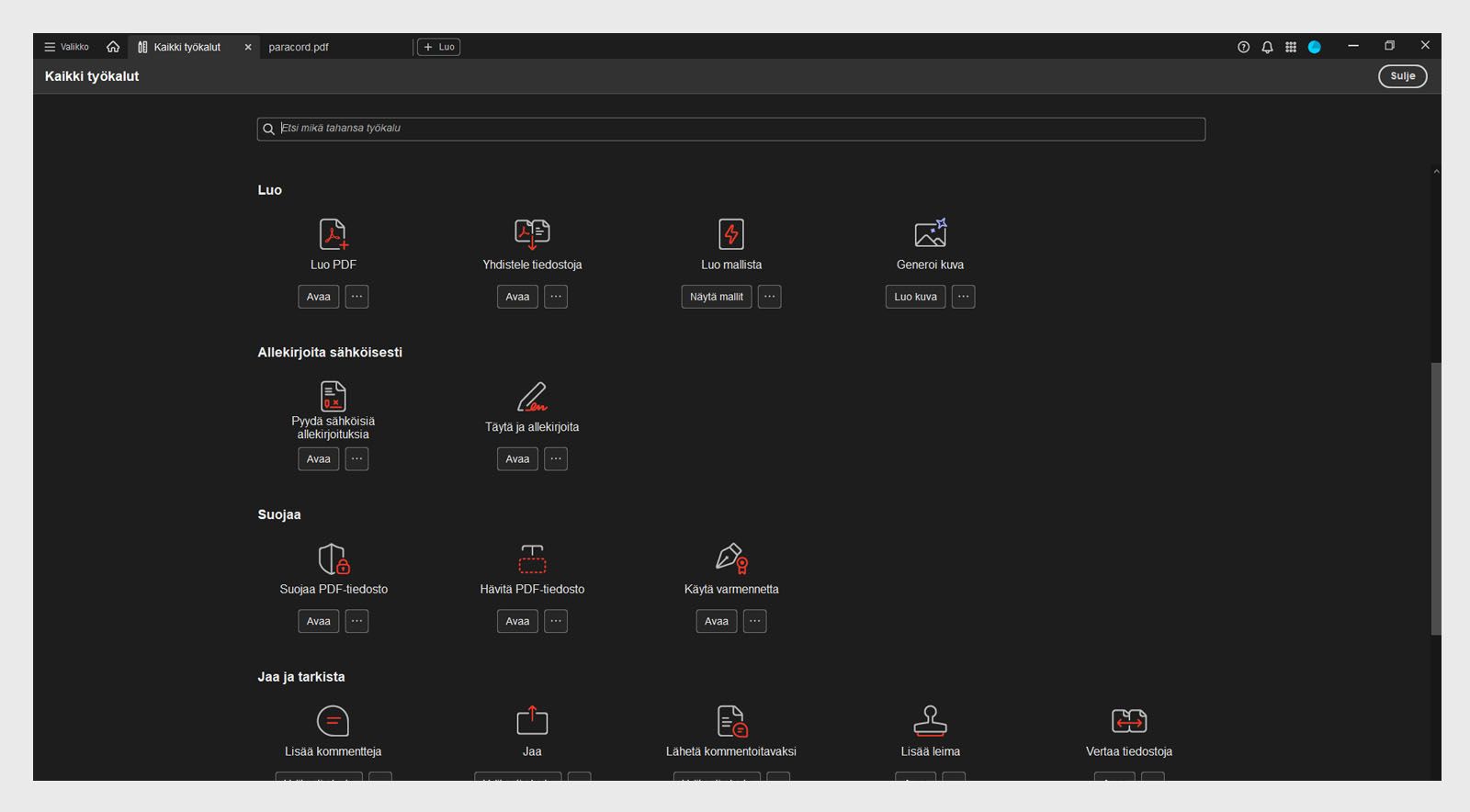
Task: Open the Lisää kommentteja icon
Action: pyautogui.click(x=333, y=721)
